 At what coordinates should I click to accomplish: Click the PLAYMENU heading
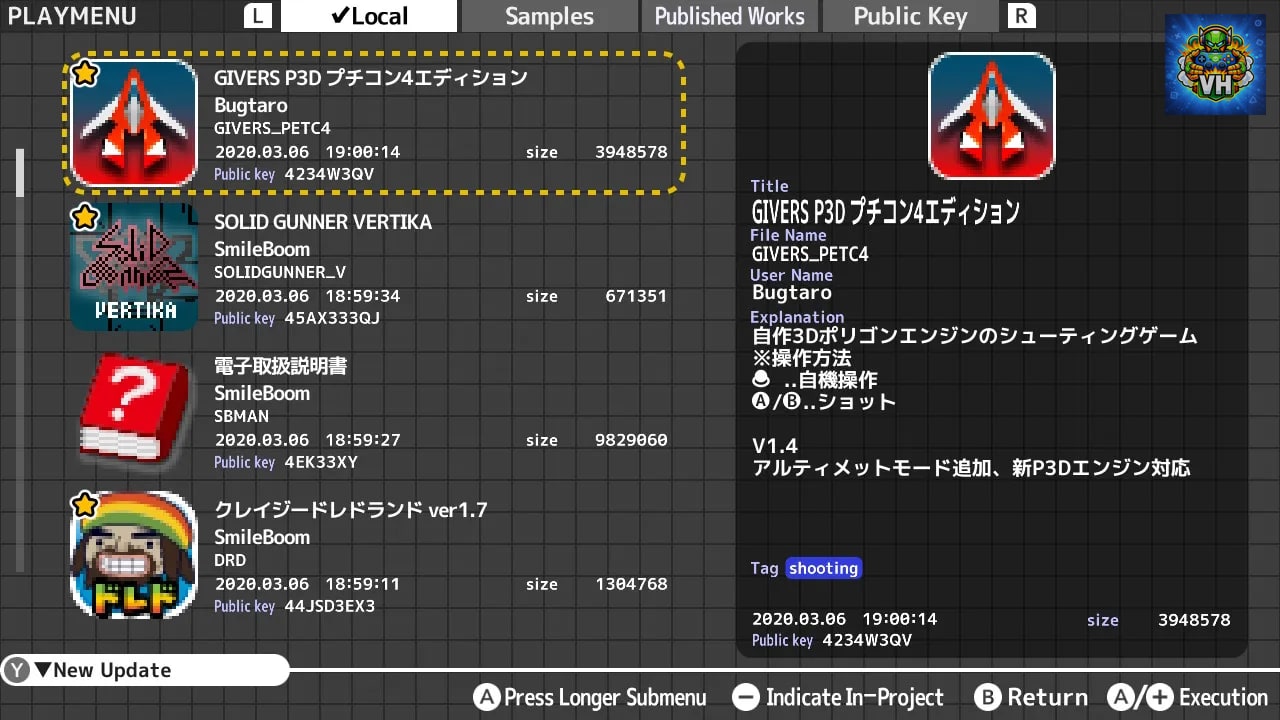[x=72, y=16]
